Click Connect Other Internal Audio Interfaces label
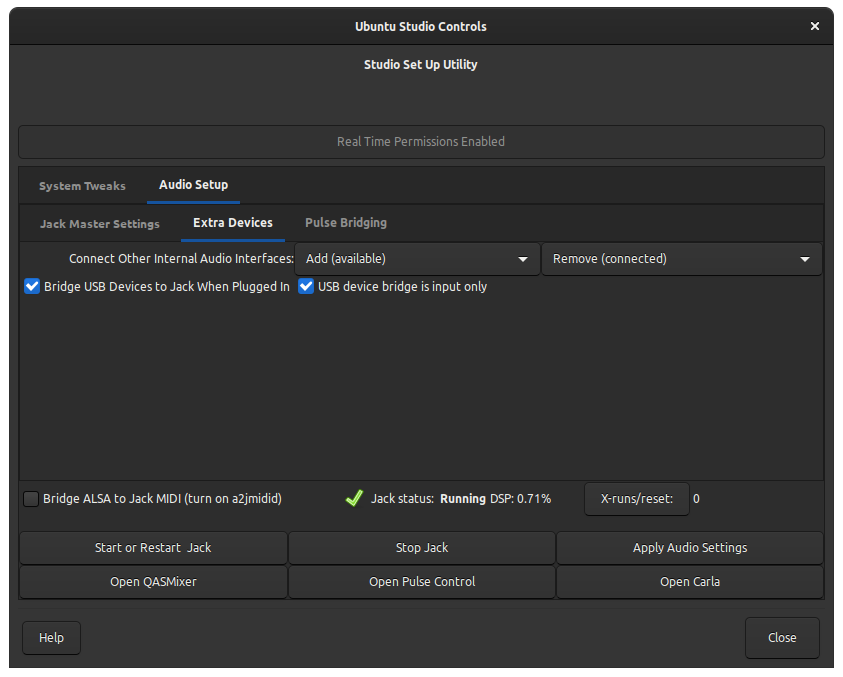Screen dimensions: 843x677 [x=181, y=259]
